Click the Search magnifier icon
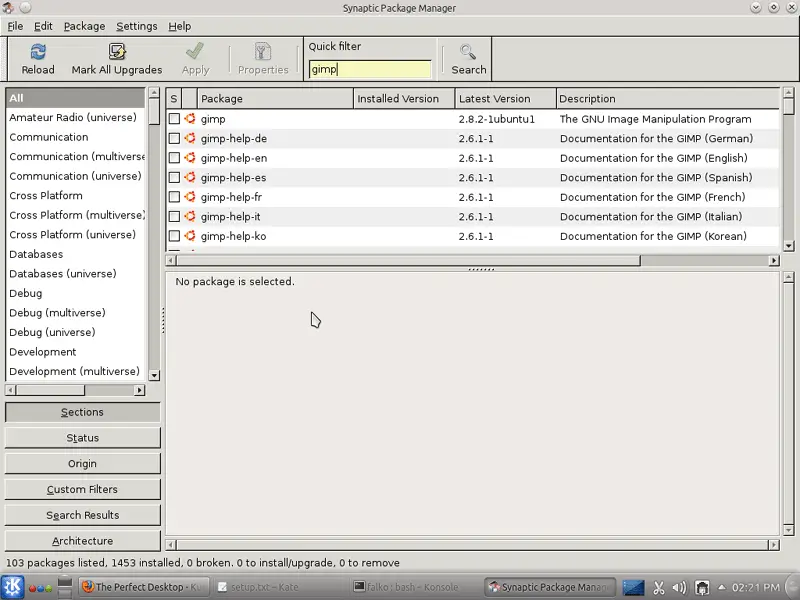This screenshot has width=800, height=600. pyautogui.click(x=468, y=52)
